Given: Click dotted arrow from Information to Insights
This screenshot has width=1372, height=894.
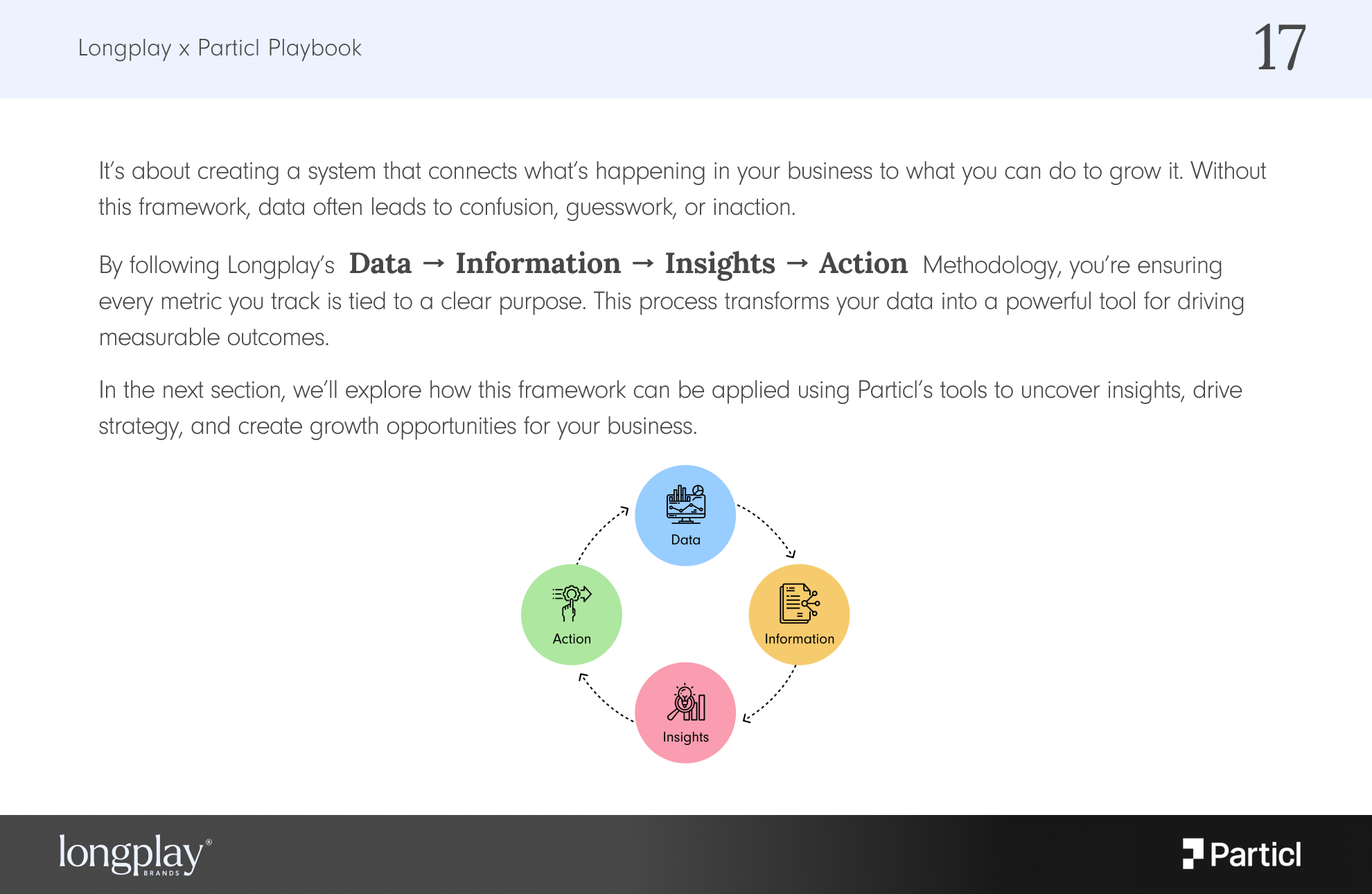Looking at the screenshot, I should [x=770, y=694].
